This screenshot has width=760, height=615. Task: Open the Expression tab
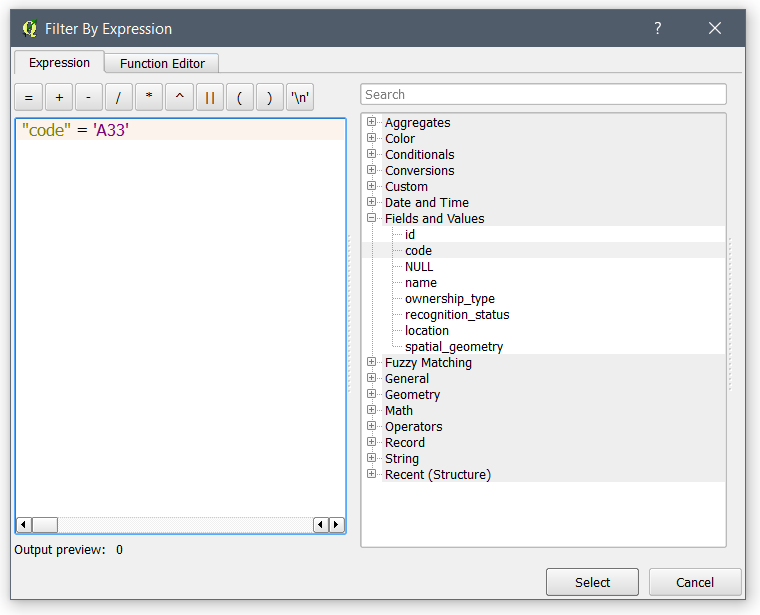click(x=59, y=62)
